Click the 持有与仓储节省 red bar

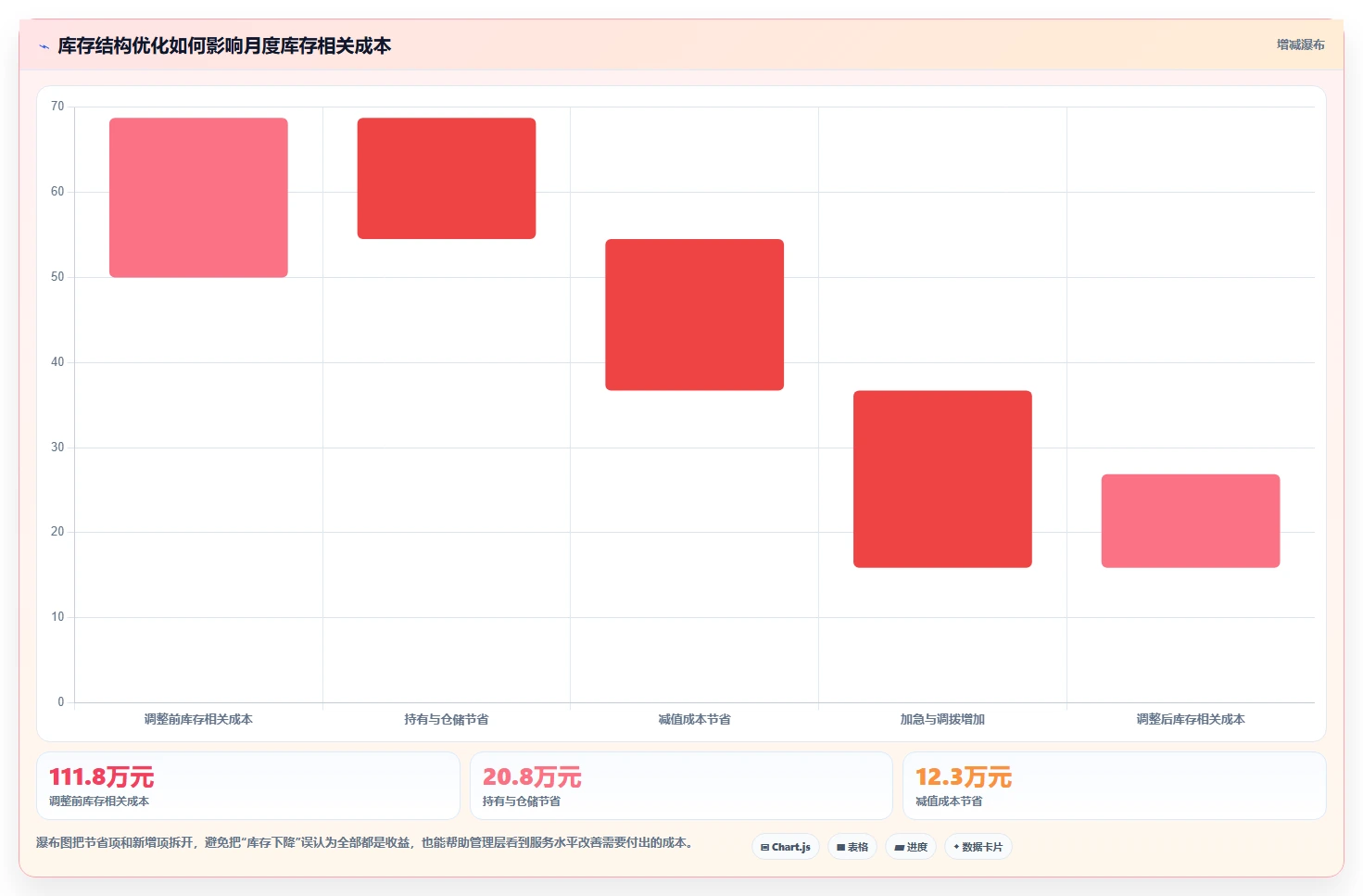point(447,178)
